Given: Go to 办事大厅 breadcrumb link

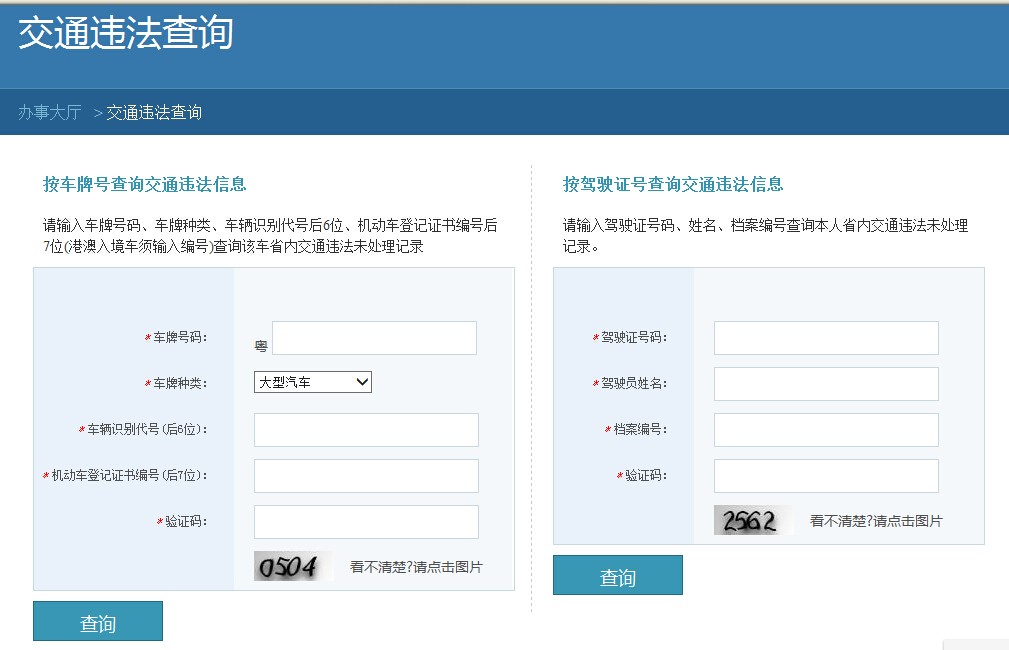Looking at the screenshot, I should tap(50, 113).
